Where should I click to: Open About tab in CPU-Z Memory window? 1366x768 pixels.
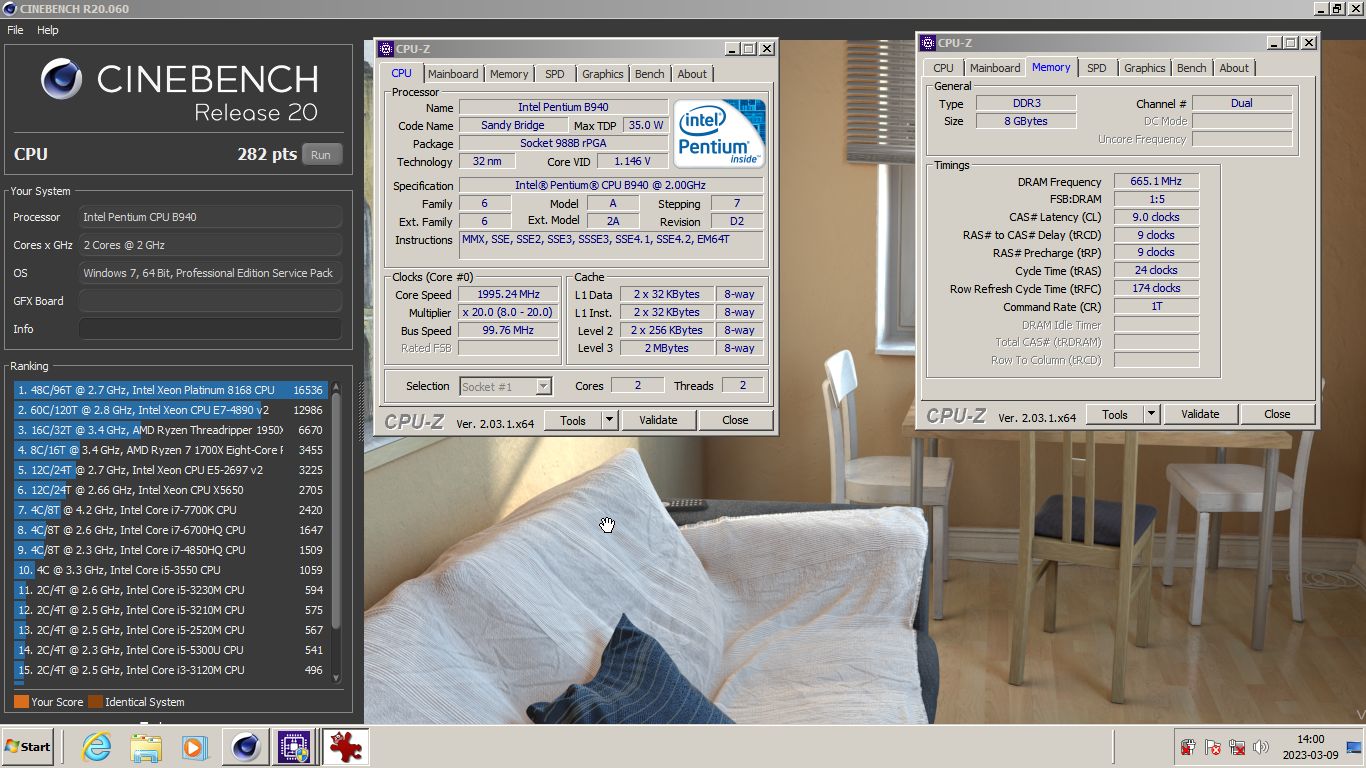pyautogui.click(x=1234, y=68)
